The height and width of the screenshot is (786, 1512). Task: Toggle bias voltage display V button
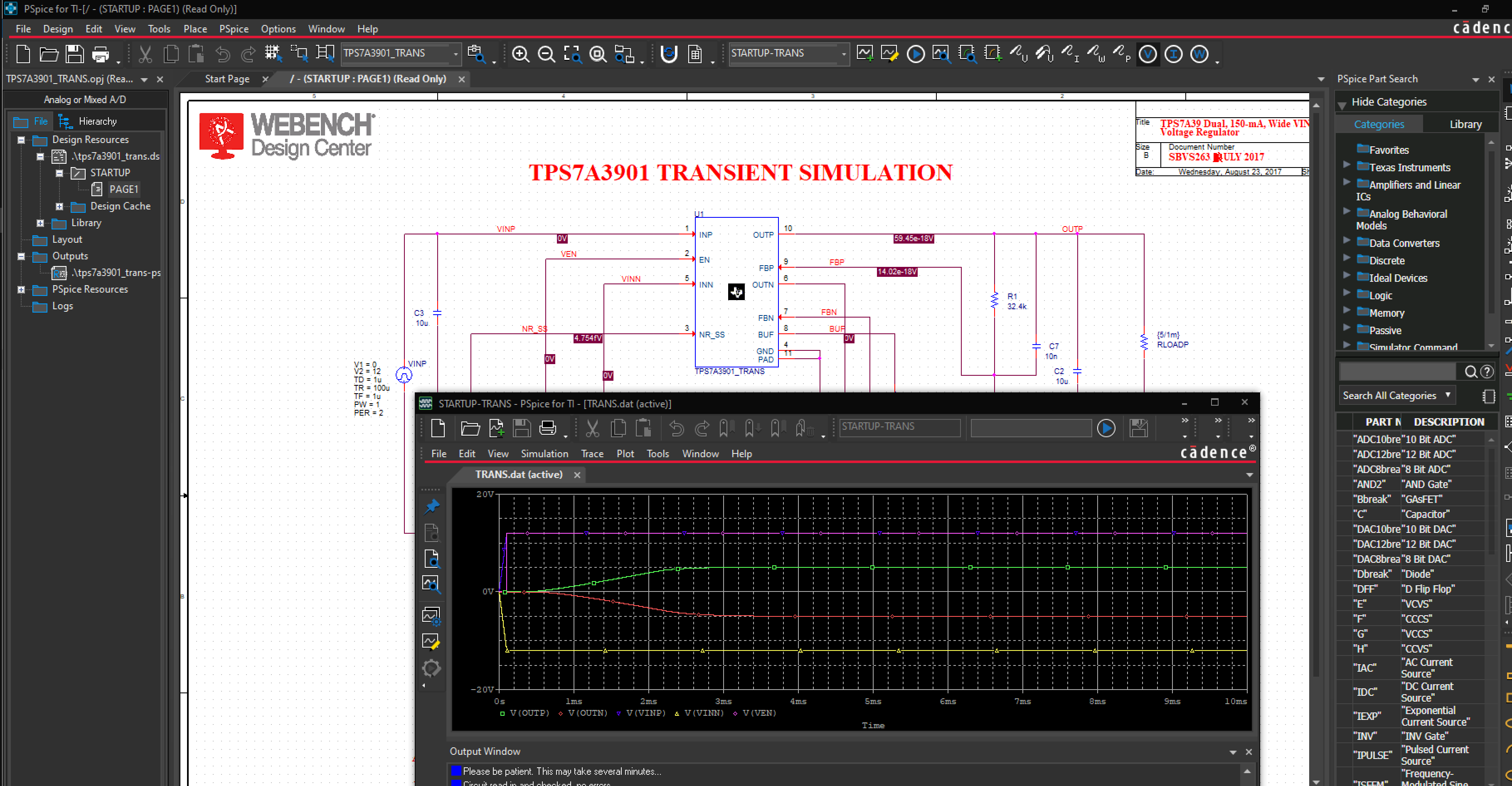click(x=1148, y=54)
